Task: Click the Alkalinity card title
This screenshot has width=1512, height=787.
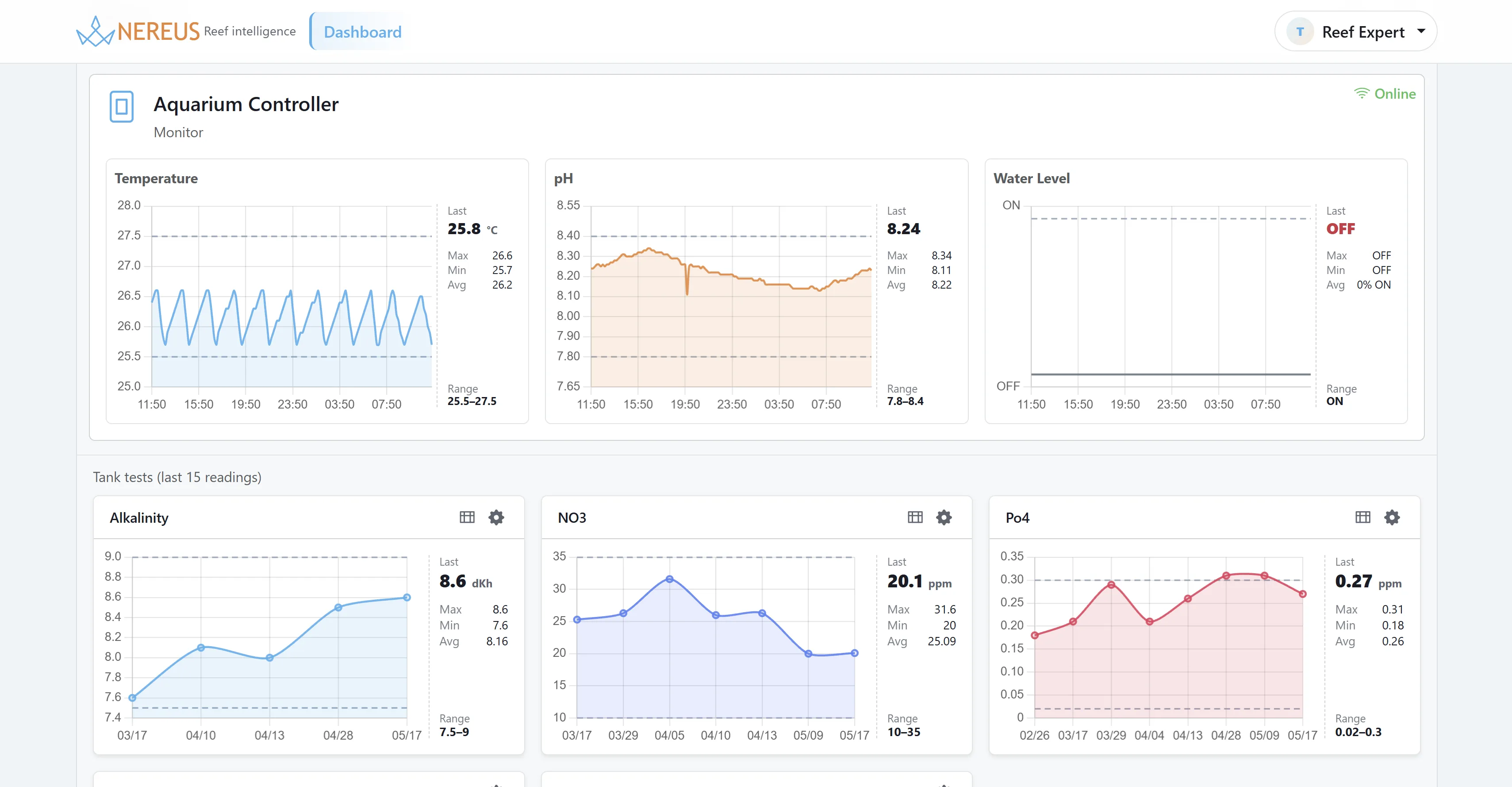Action: [139, 517]
